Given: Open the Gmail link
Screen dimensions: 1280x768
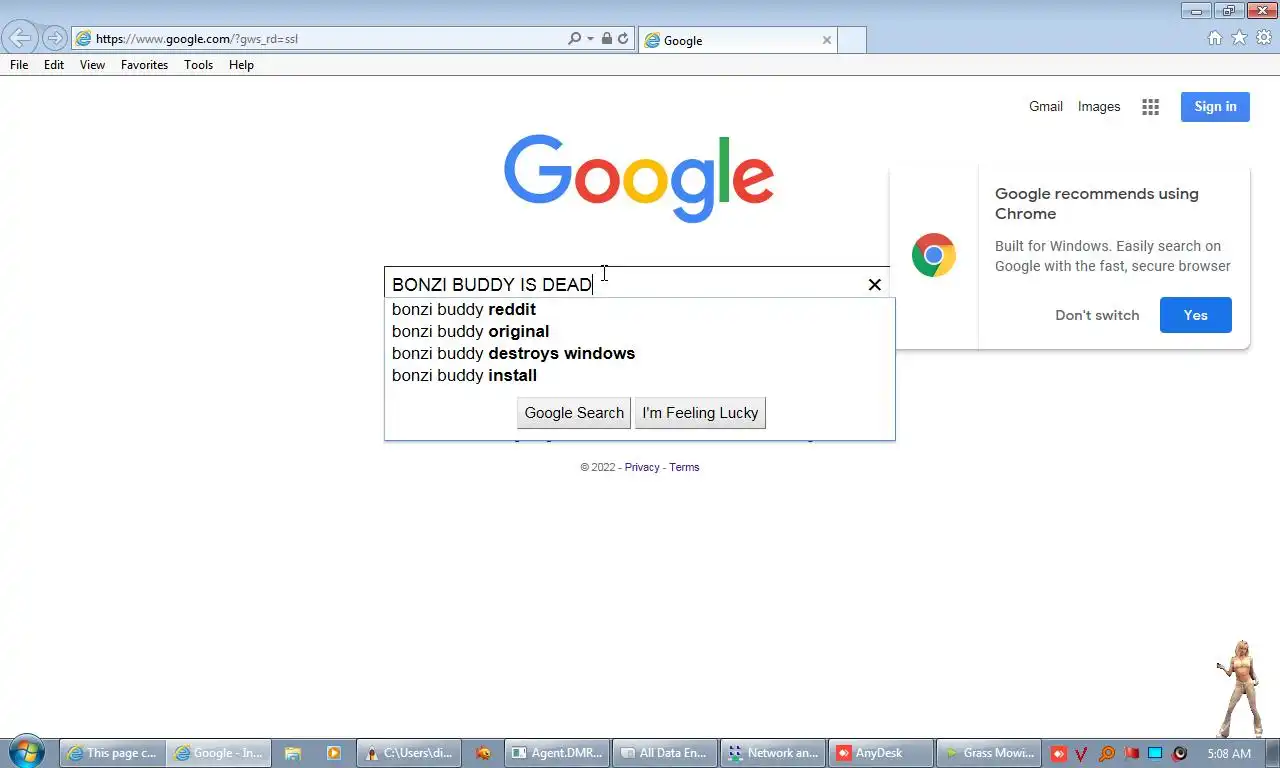Looking at the screenshot, I should coord(1046,106).
